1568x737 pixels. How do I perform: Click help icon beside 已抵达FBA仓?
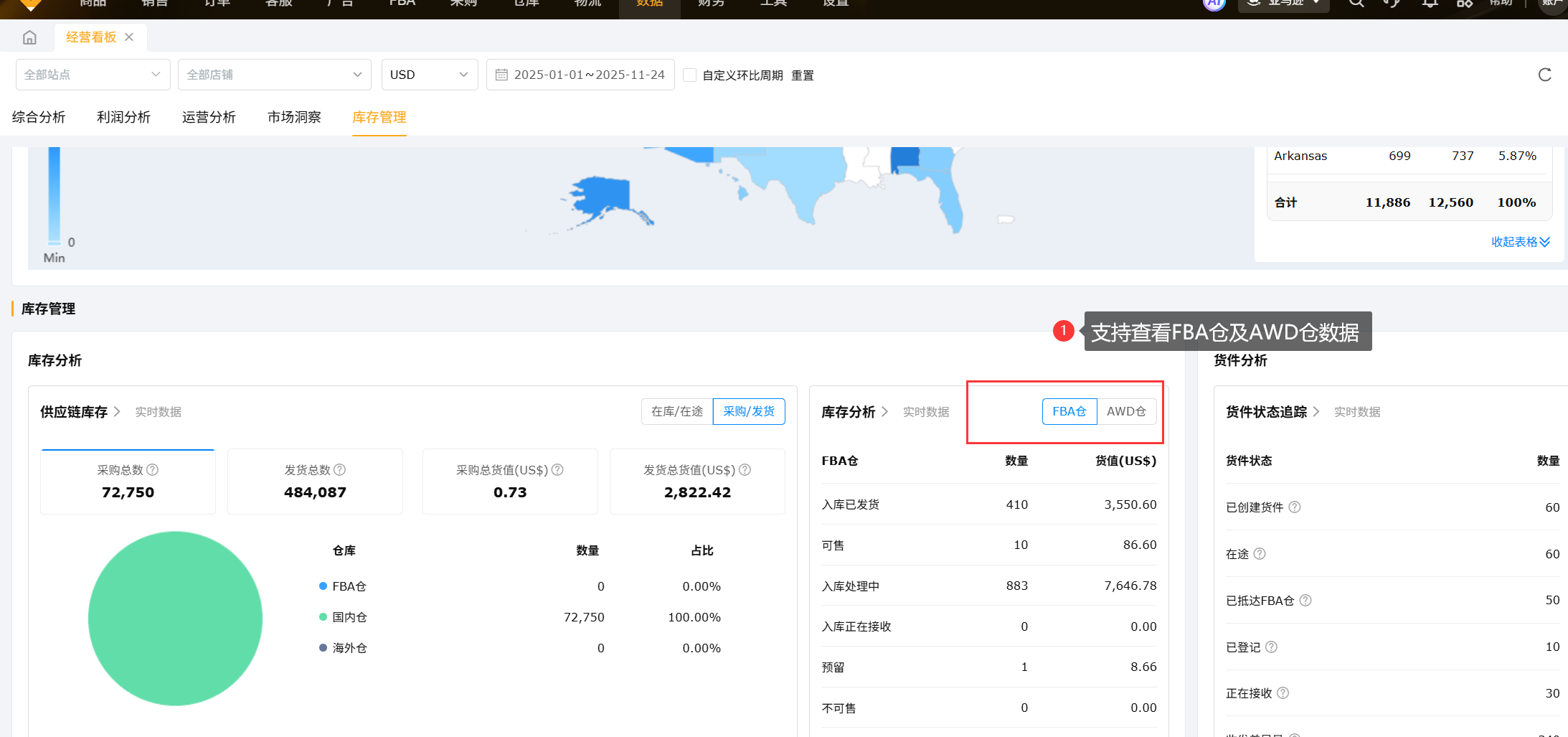tap(1305, 601)
